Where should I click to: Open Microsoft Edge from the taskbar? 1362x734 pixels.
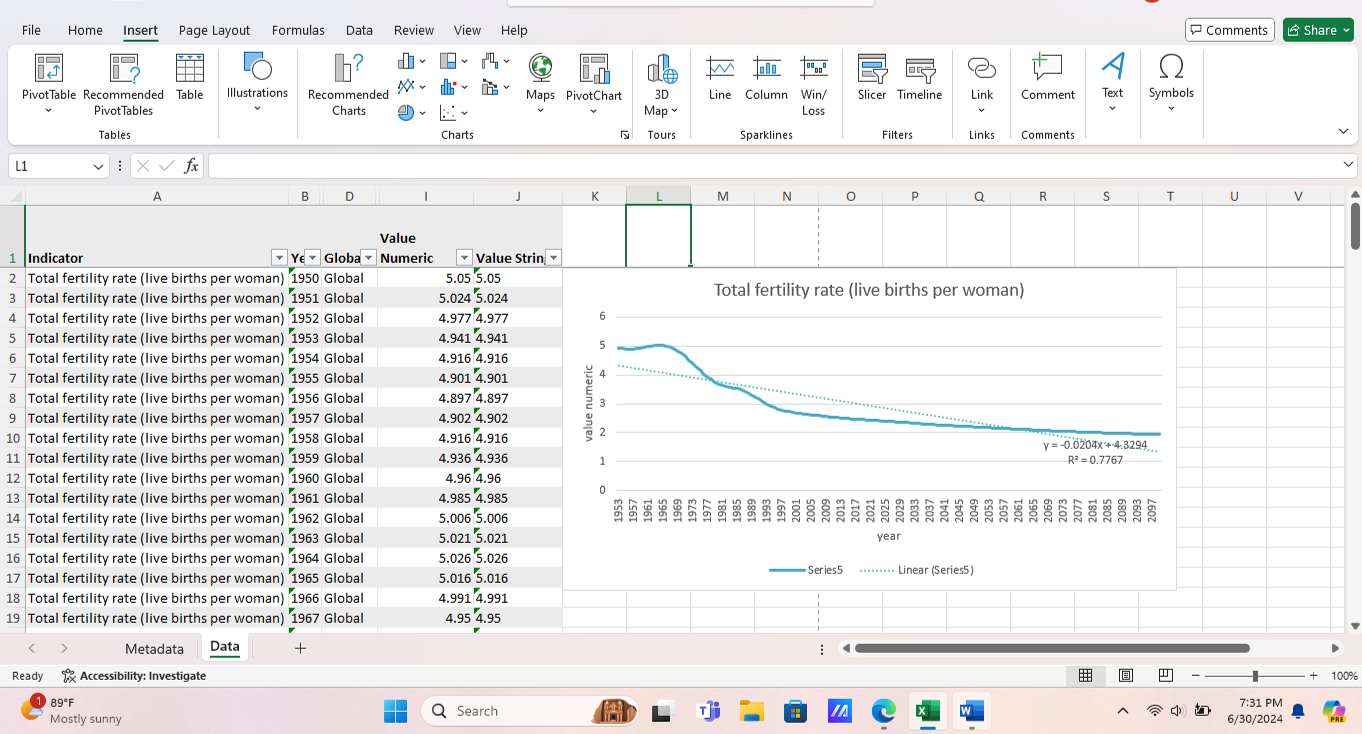[x=883, y=711]
